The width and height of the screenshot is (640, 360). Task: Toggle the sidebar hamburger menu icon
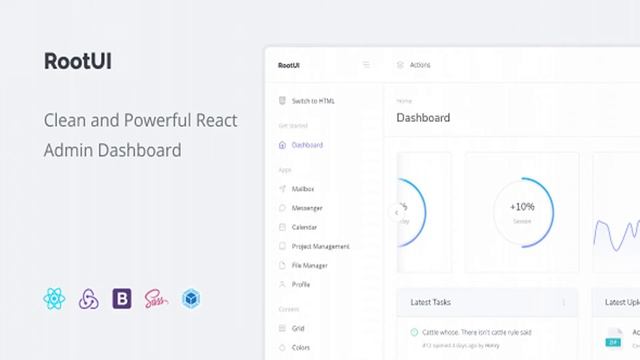[x=366, y=64]
